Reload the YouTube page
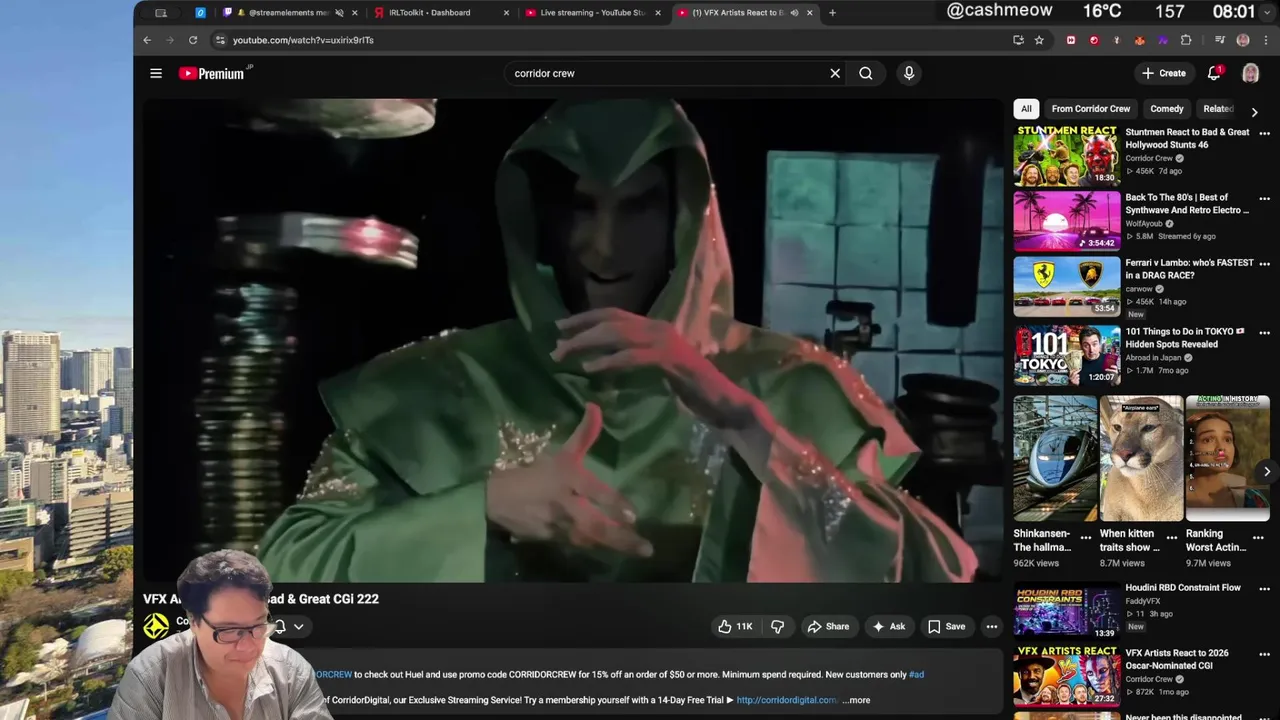The width and height of the screenshot is (1280, 720). click(x=193, y=40)
